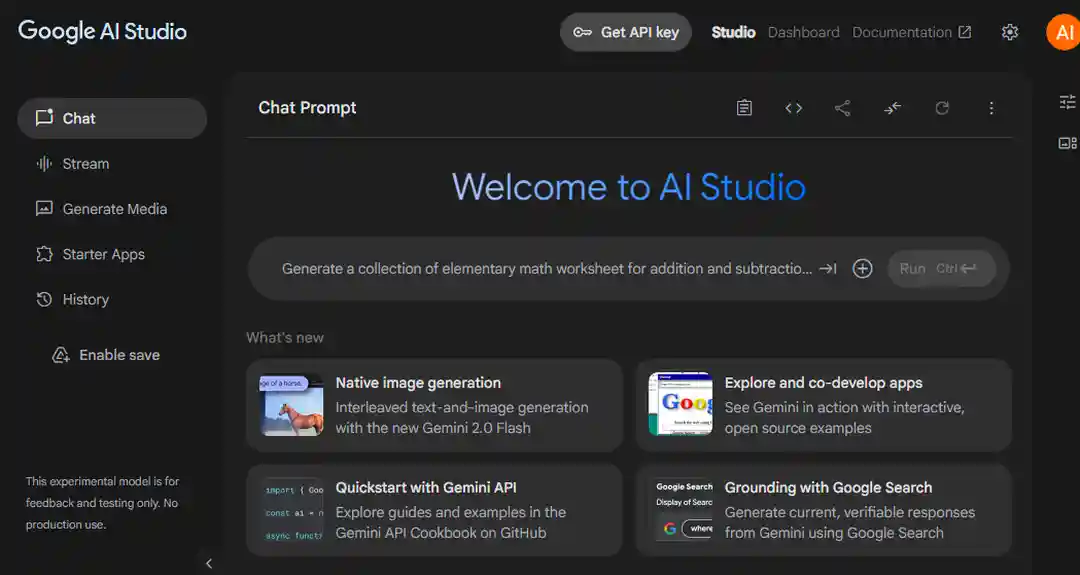
Task: Click the external link icon beside Documentation
Action: coord(965,32)
